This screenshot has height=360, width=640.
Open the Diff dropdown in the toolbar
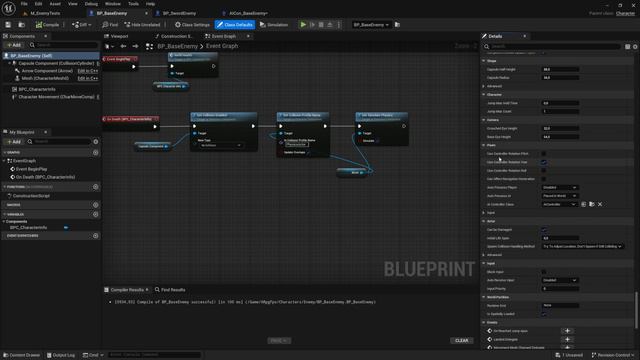[82, 25]
